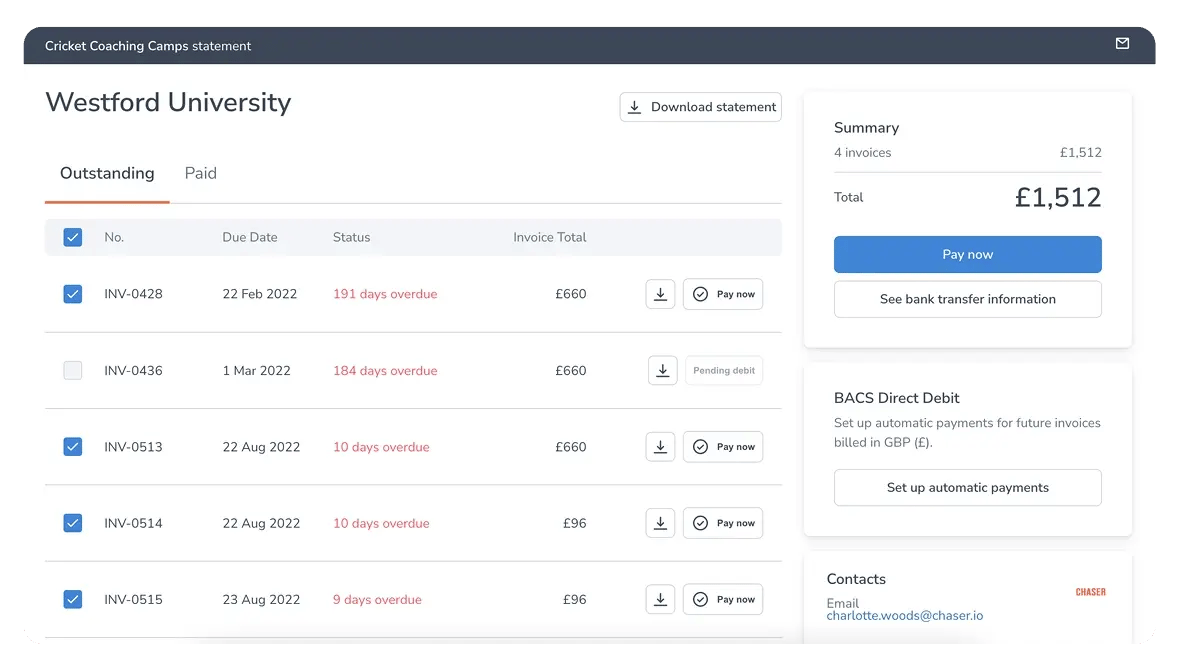Toggle the select-all checkbox in table header
The height and width of the screenshot is (671, 1179).
click(x=73, y=237)
